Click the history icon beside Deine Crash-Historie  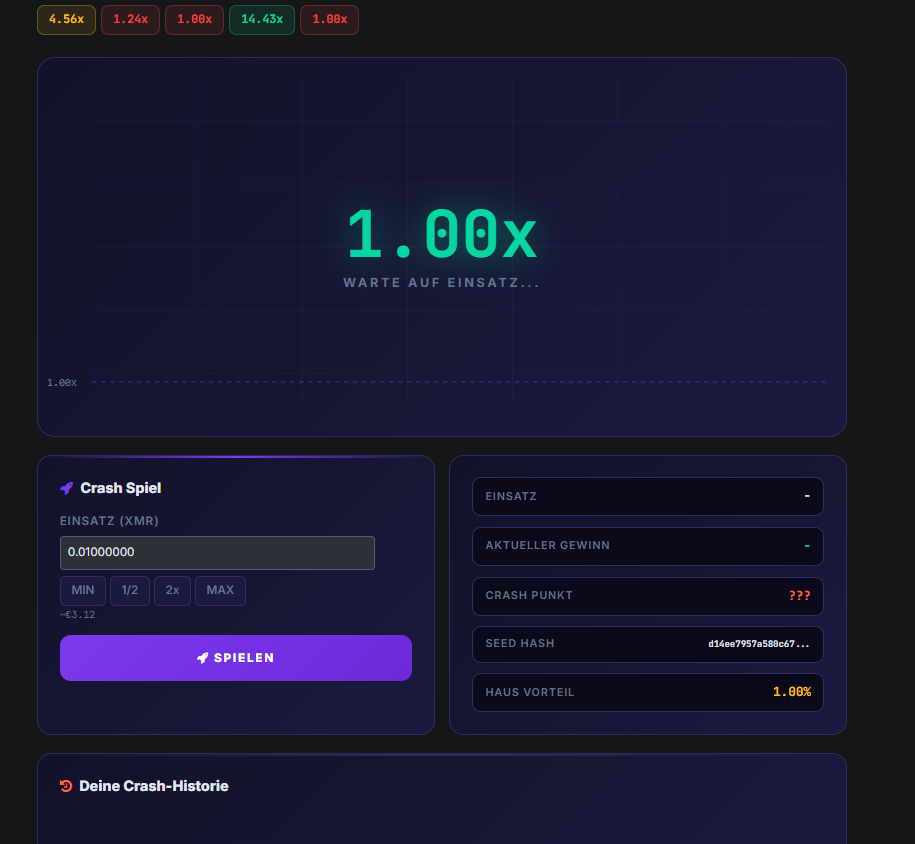pyautogui.click(x=66, y=786)
